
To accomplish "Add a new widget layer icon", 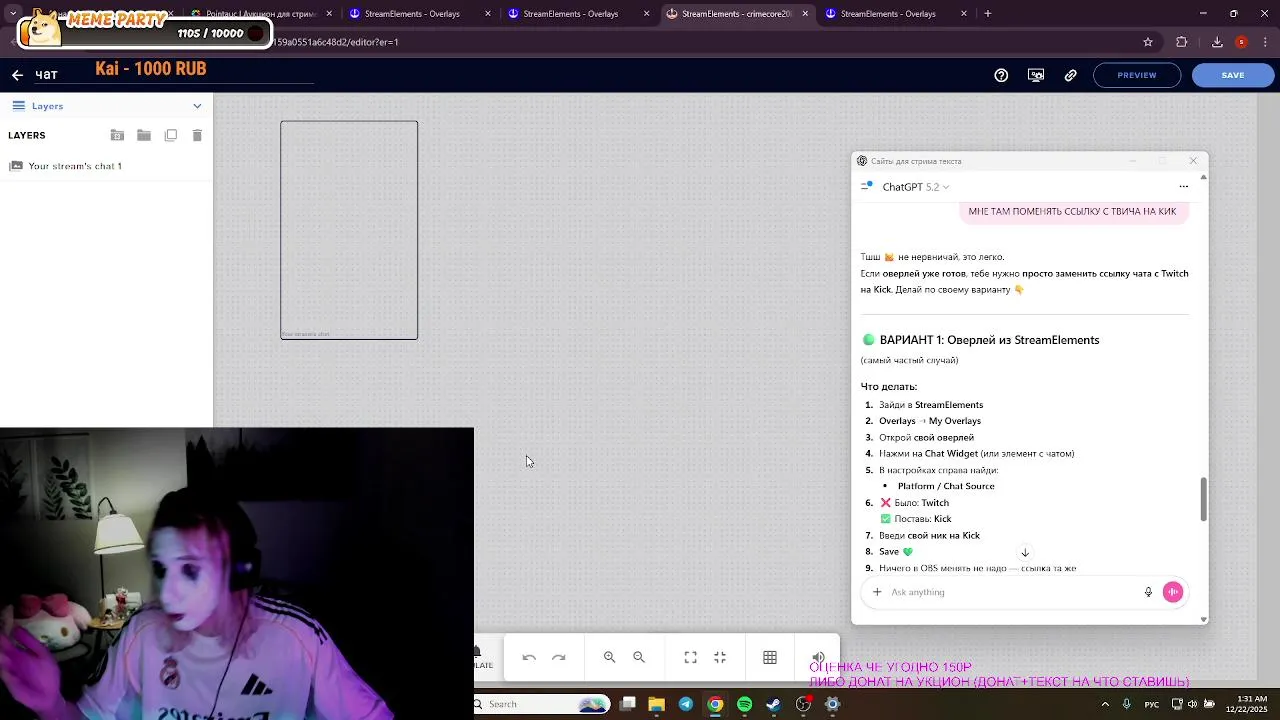I will coord(117,135).
